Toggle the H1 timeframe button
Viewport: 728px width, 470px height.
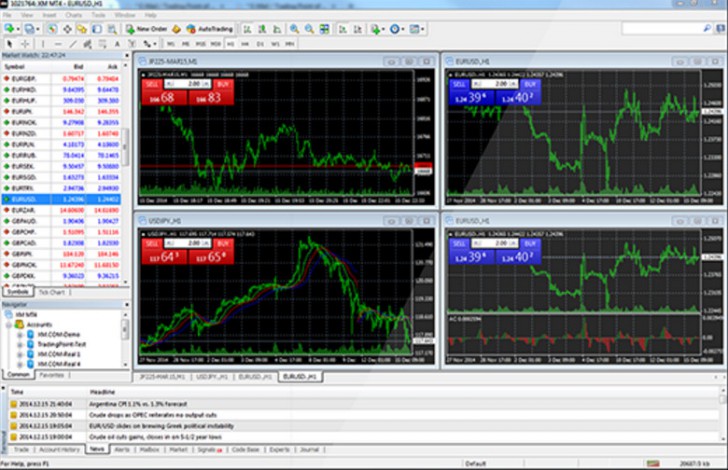pyautogui.click(x=230, y=44)
